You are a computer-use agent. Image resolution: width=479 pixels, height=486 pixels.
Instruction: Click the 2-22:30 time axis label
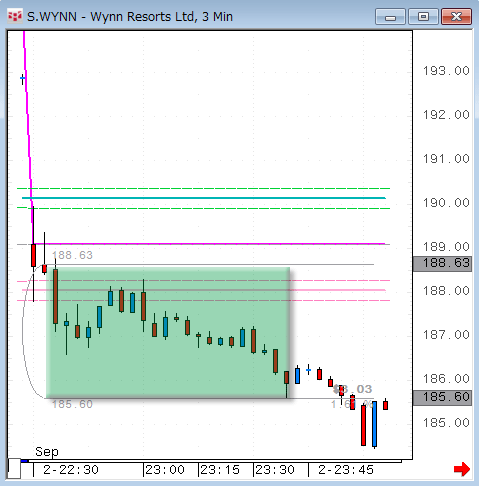(71, 470)
